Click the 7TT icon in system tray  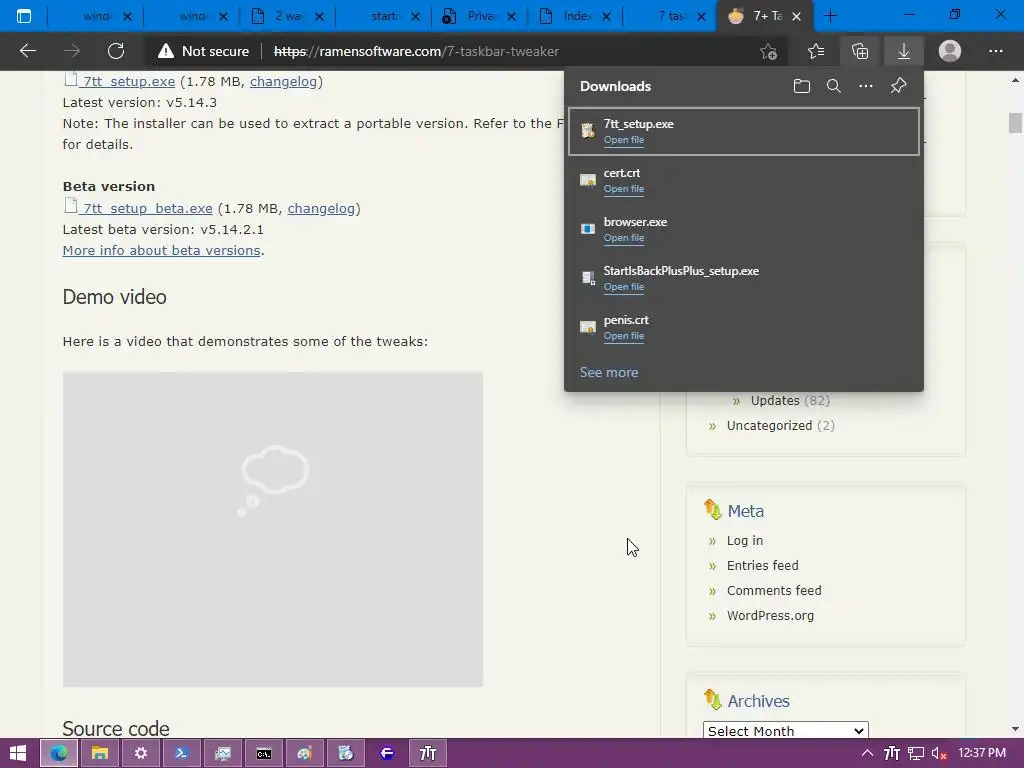tap(891, 753)
